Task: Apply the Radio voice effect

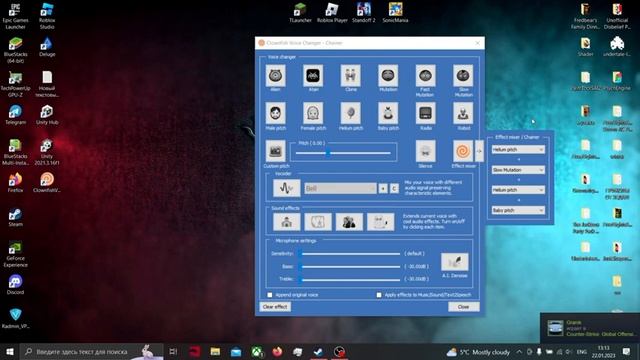Action: coord(425,113)
